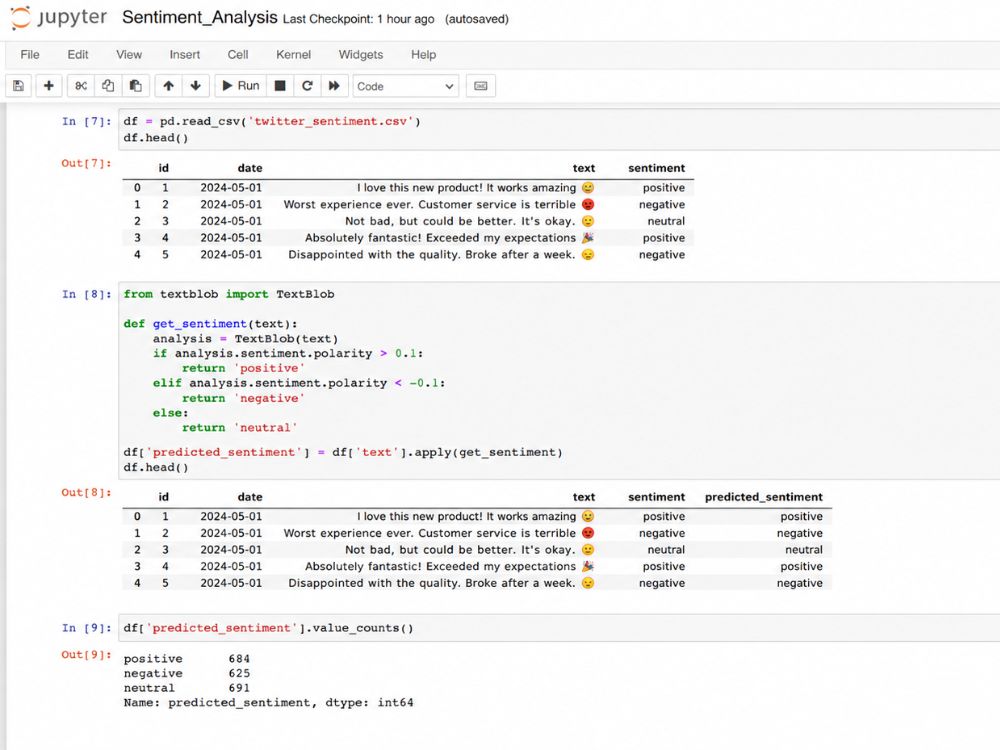Screen dimensions: 1000x750
Task: Click the Jupyter logo
Action: (x=59, y=18)
